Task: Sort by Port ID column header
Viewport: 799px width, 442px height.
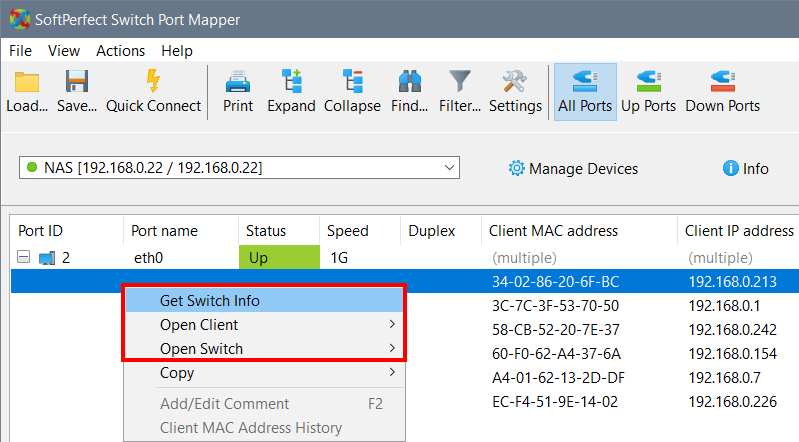Action: pos(67,231)
